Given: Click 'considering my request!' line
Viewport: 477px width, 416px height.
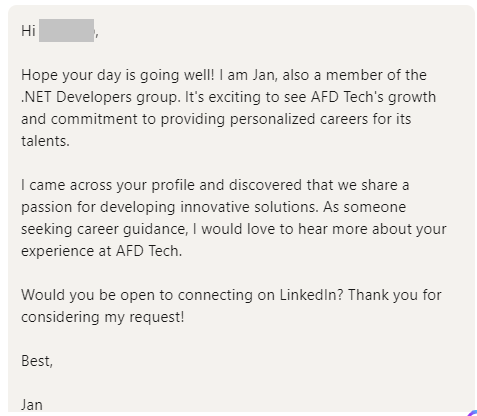Looking at the screenshot, I should tap(103, 317).
